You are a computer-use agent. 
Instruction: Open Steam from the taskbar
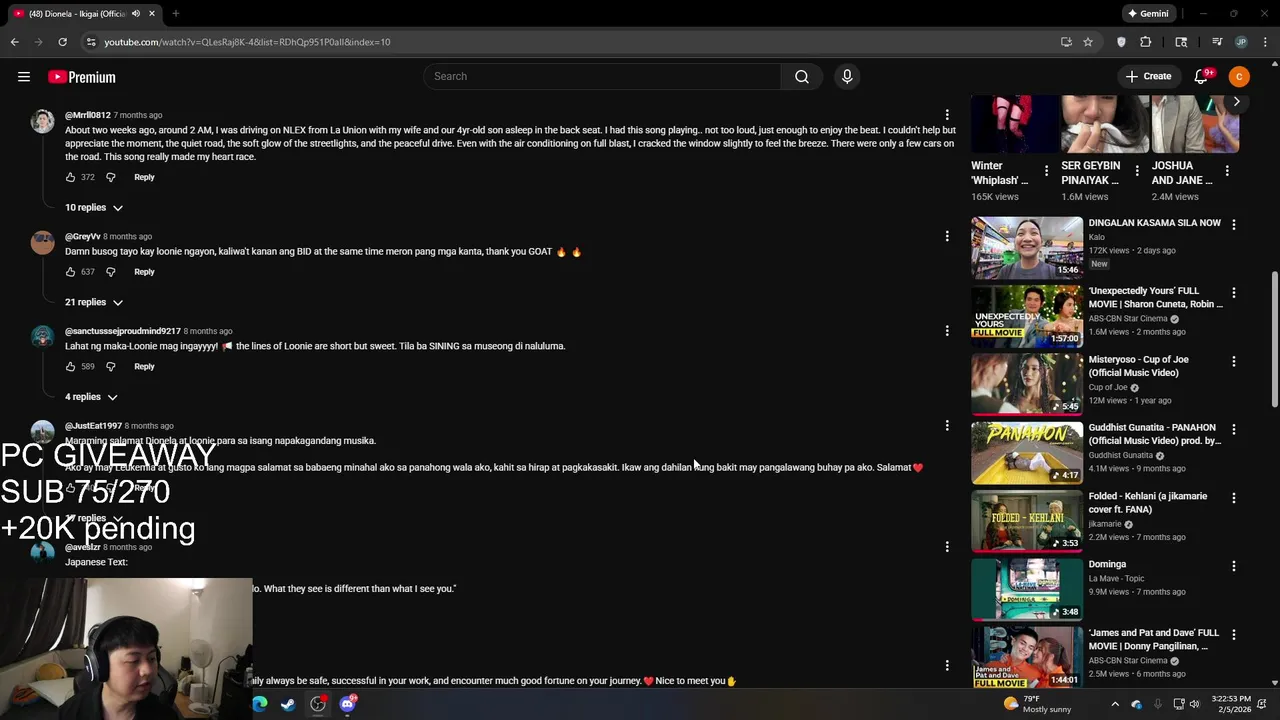click(x=288, y=704)
